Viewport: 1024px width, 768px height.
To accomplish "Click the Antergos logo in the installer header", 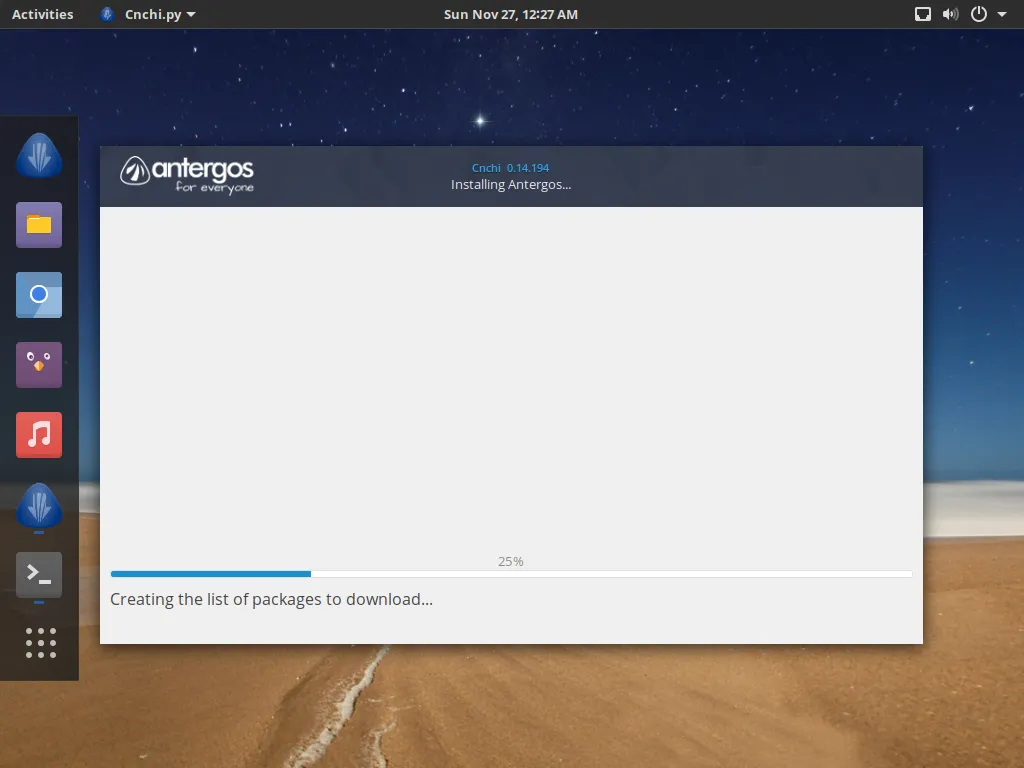I will [187, 175].
